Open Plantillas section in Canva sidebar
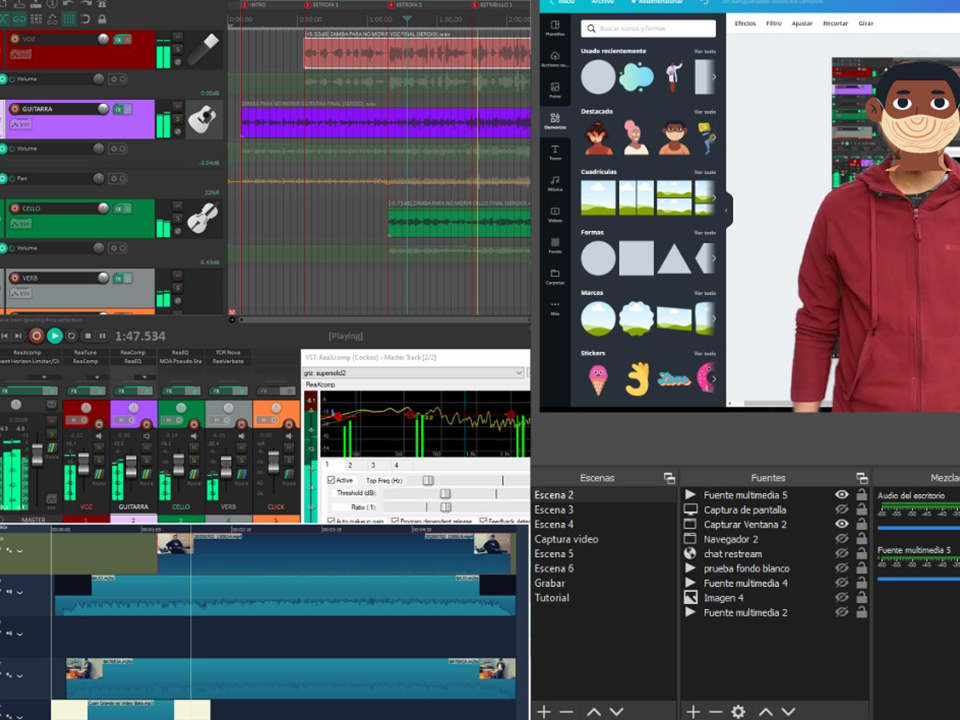The width and height of the screenshot is (960, 720). 555,28
